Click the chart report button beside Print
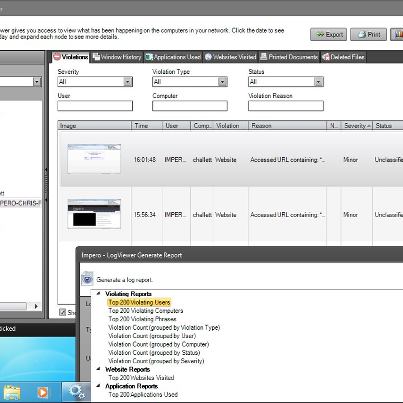Screen dimensions: 403x403 click(x=397, y=34)
